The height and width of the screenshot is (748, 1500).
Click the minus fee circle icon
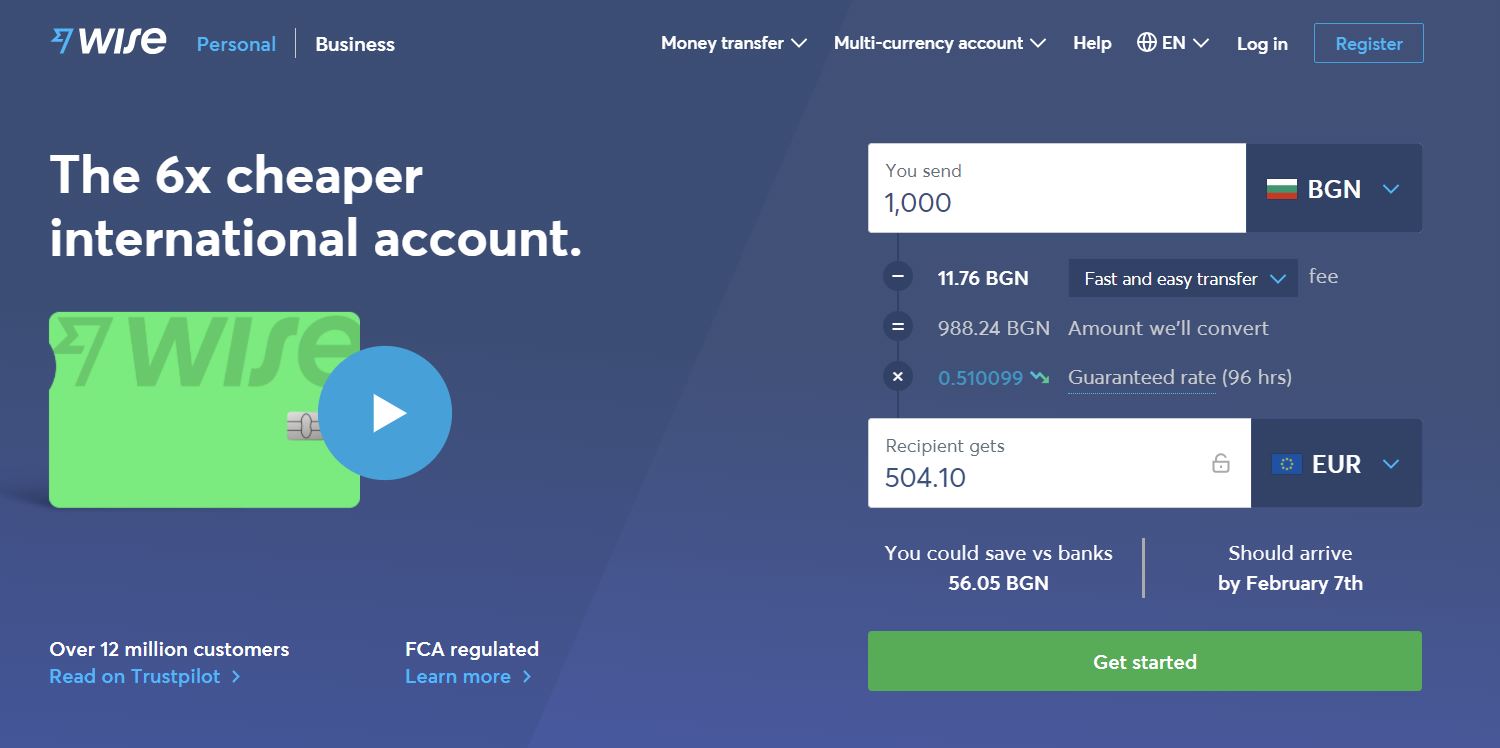(897, 278)
